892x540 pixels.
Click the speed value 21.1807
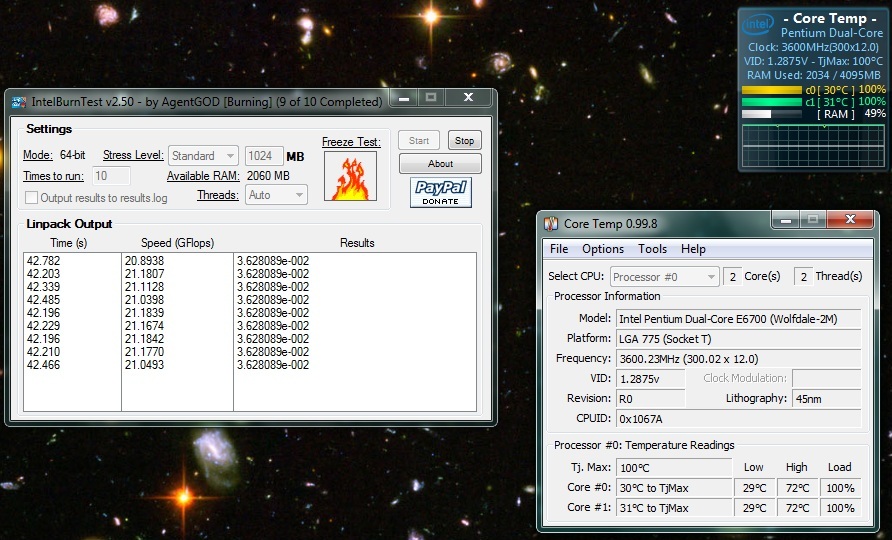coord(144,274)
